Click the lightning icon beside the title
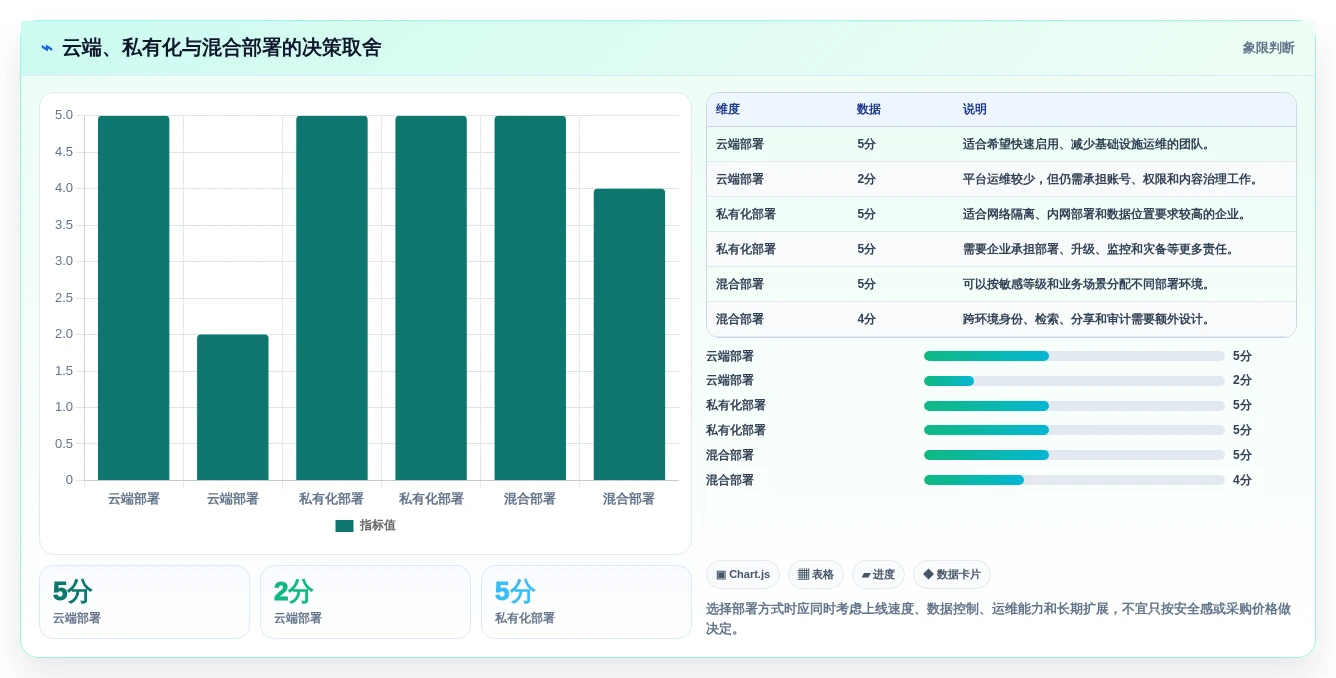Screen dimensions: 1336x678 click(x=47, y=48)
